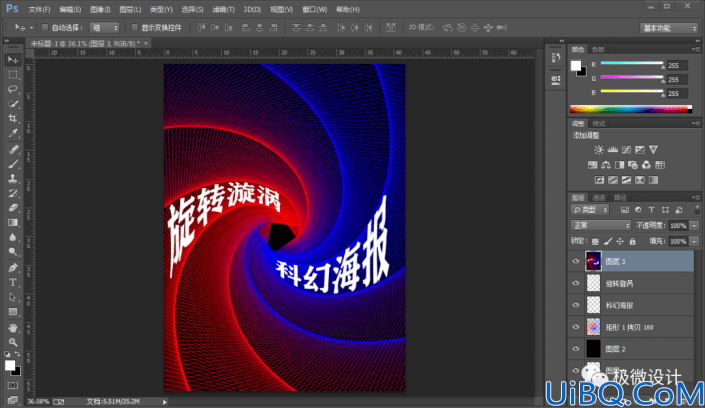Swap foreground and background colors
705x408 pixels.
click(x=17, y=354)
